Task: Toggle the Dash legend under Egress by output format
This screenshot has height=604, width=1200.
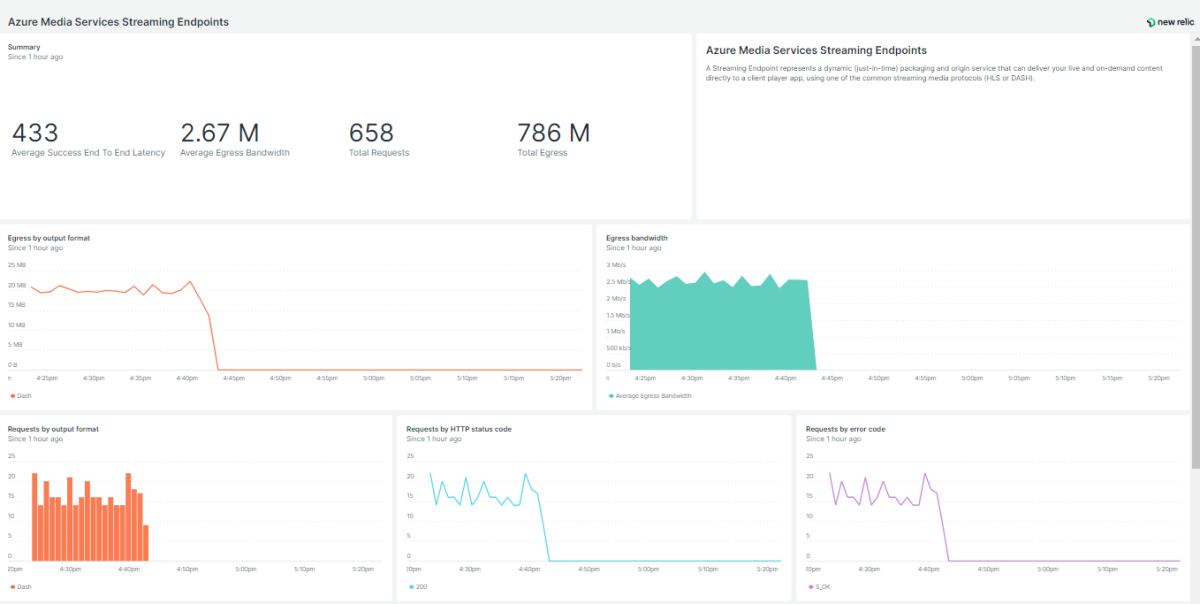Action: pyautogui.click(x=21, y=396)
